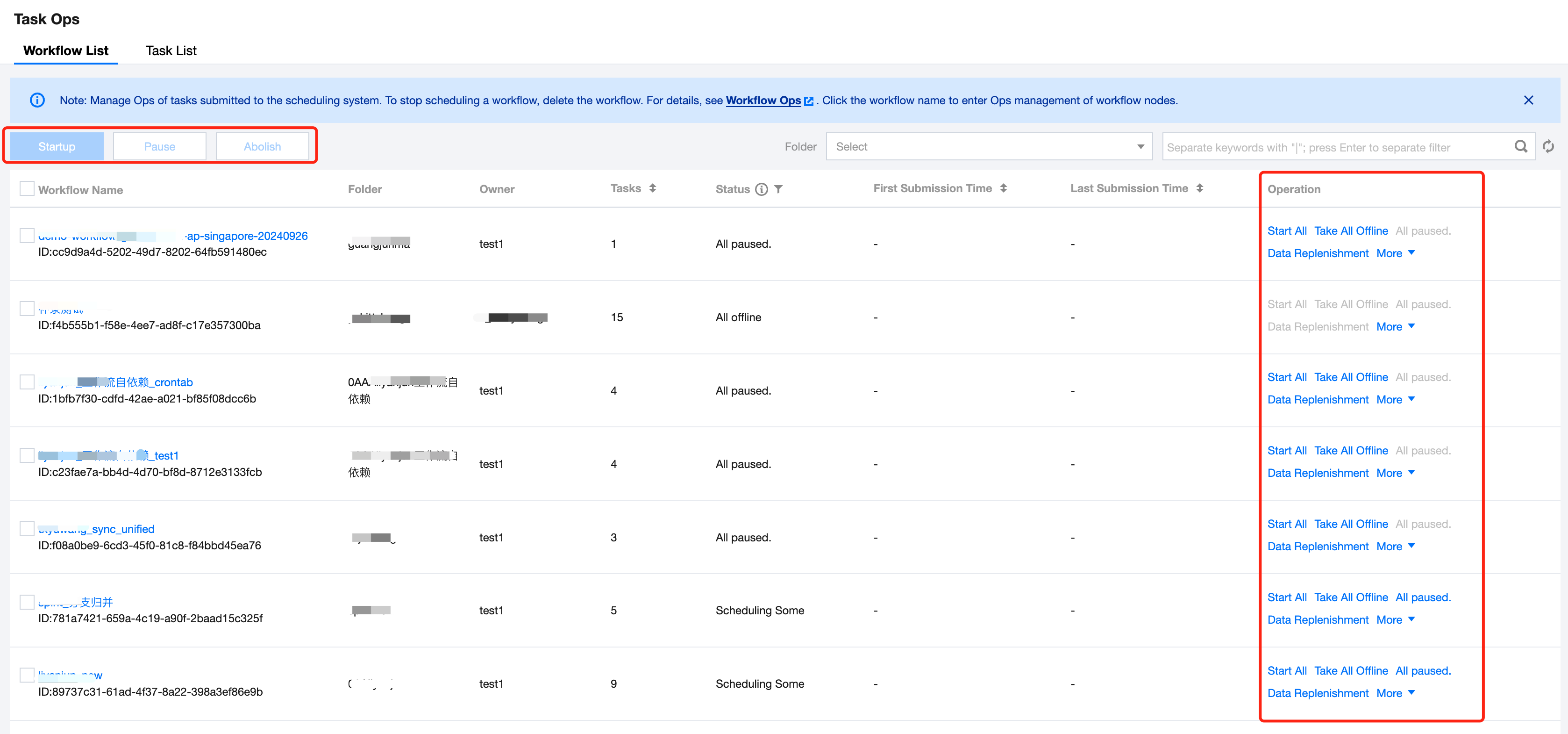Sort by Last Submission Time arrows
Image resolution: width=1568 pixels, height=734 pixels.
[1199, 188]
